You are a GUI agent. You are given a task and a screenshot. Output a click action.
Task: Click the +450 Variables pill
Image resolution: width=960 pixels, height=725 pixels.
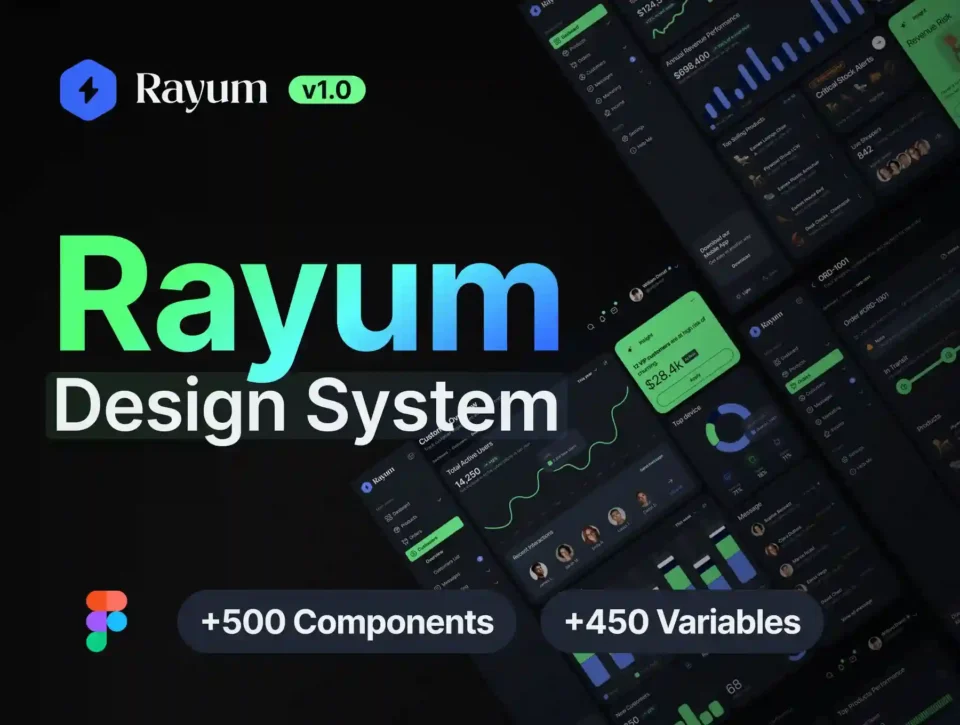(682, 622)
